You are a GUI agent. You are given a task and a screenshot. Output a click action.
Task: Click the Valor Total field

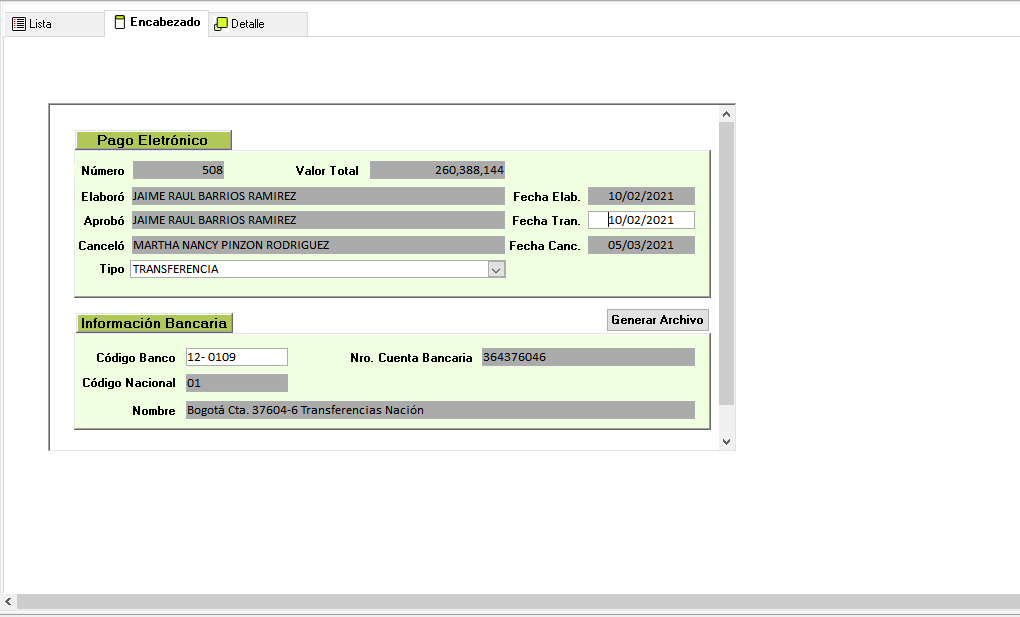pyautogui.click(x=437, y=170)
